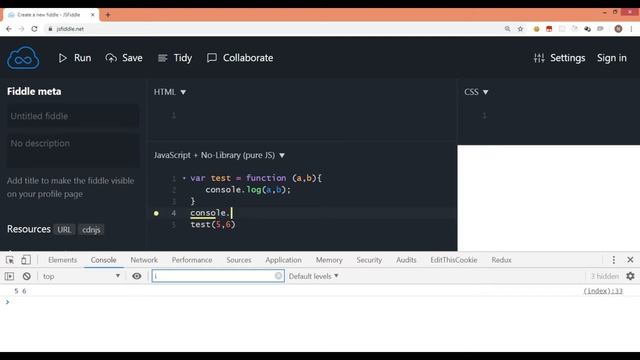The width and height of the screenshot is (640, 360).
Task: Click the JSFiddle cloud logo
Action: (23, 58)
